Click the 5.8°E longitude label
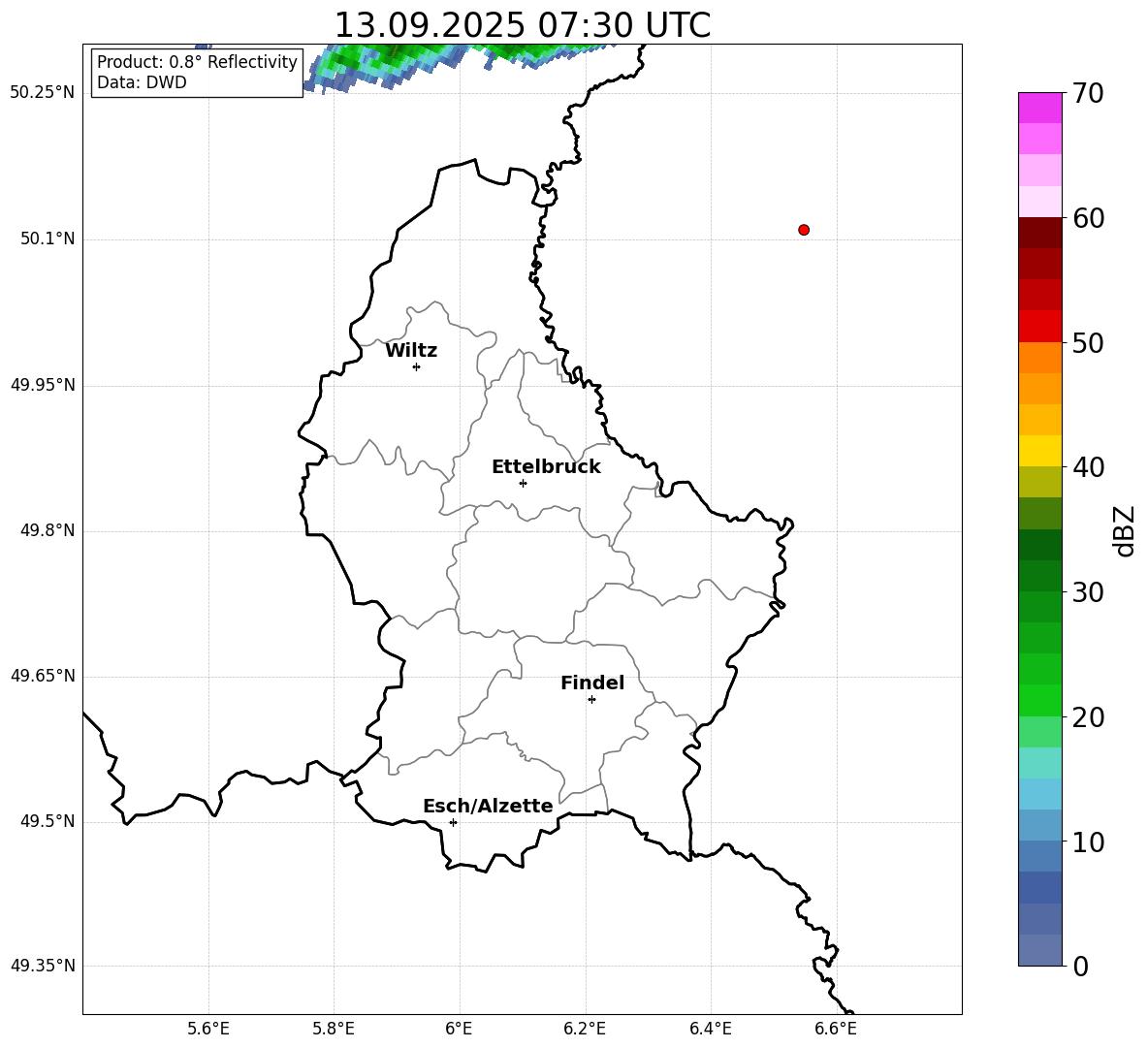This screenshot has height=1048, width=1148. click(334, 1029)
